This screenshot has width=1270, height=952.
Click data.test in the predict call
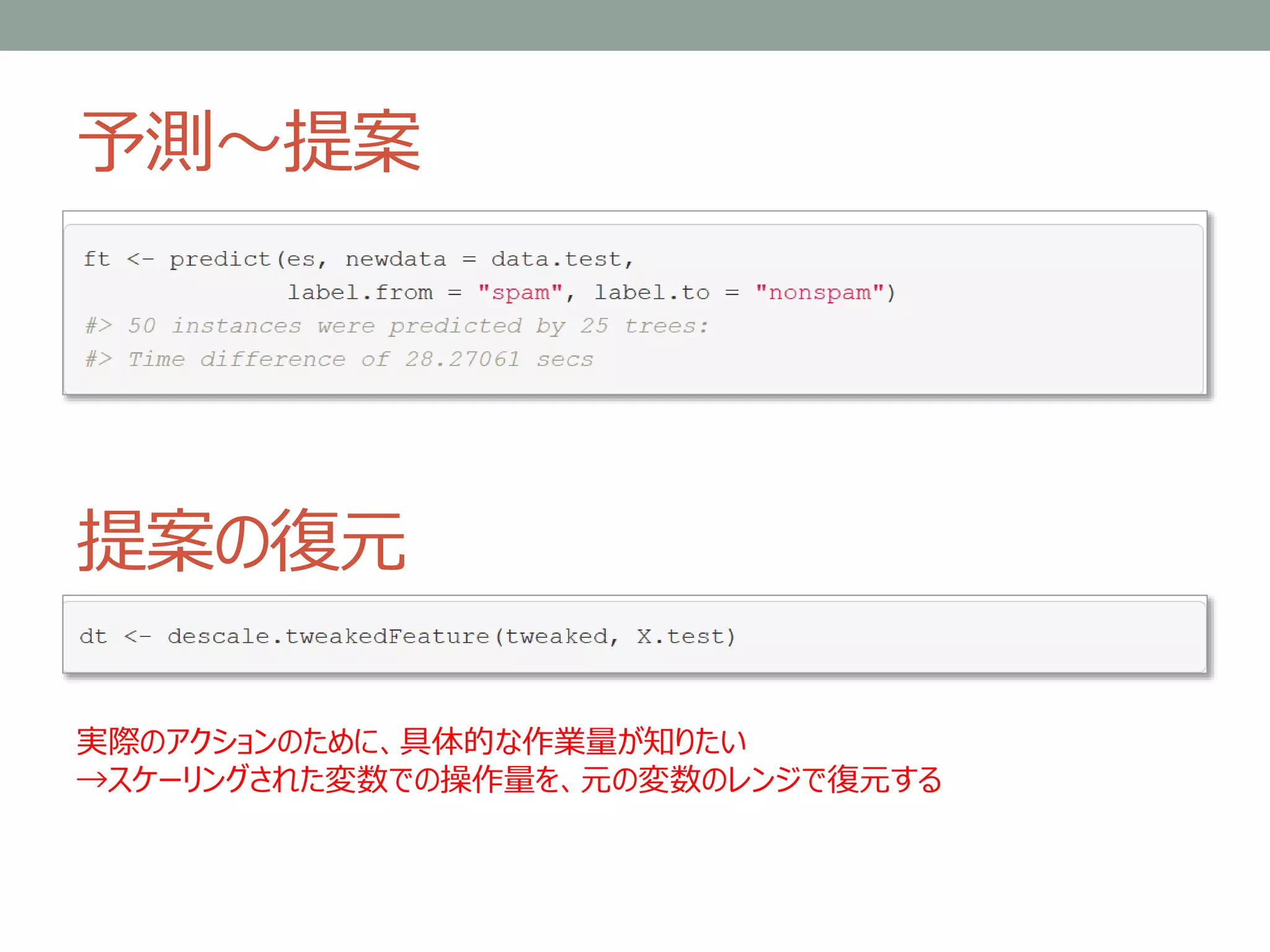click(x=556, y=259)
